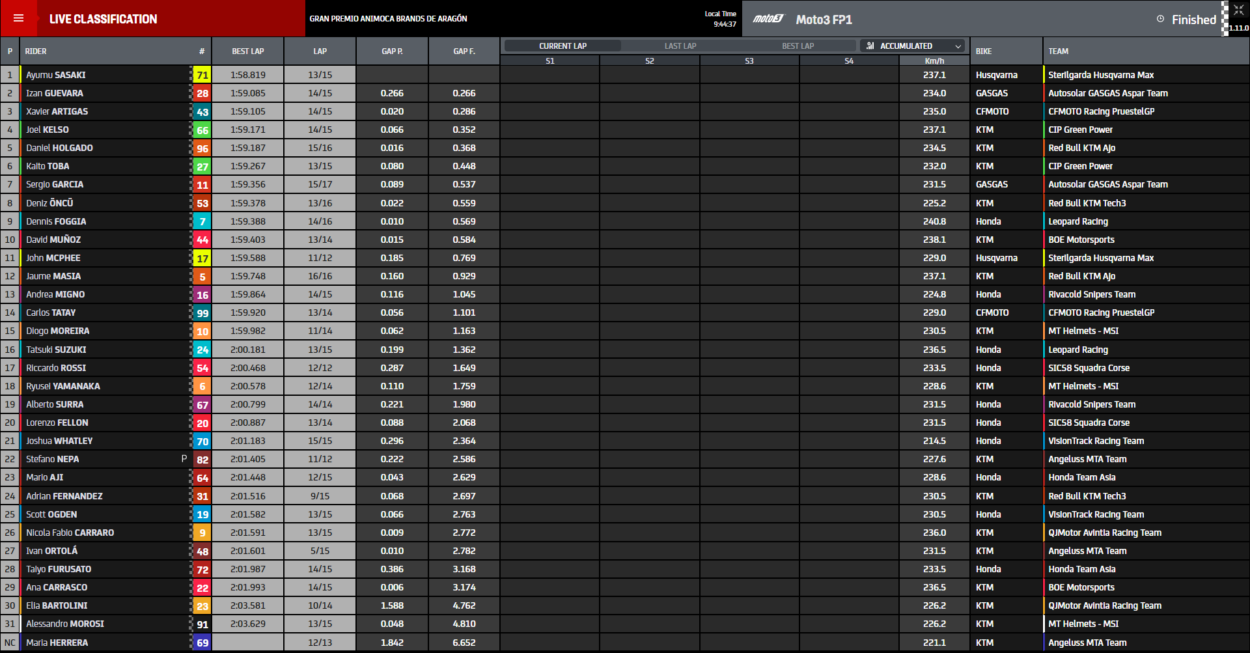Switch to the Best Lap view
The width and height of the screenshot is (1250, 653).
click(797, 46)
